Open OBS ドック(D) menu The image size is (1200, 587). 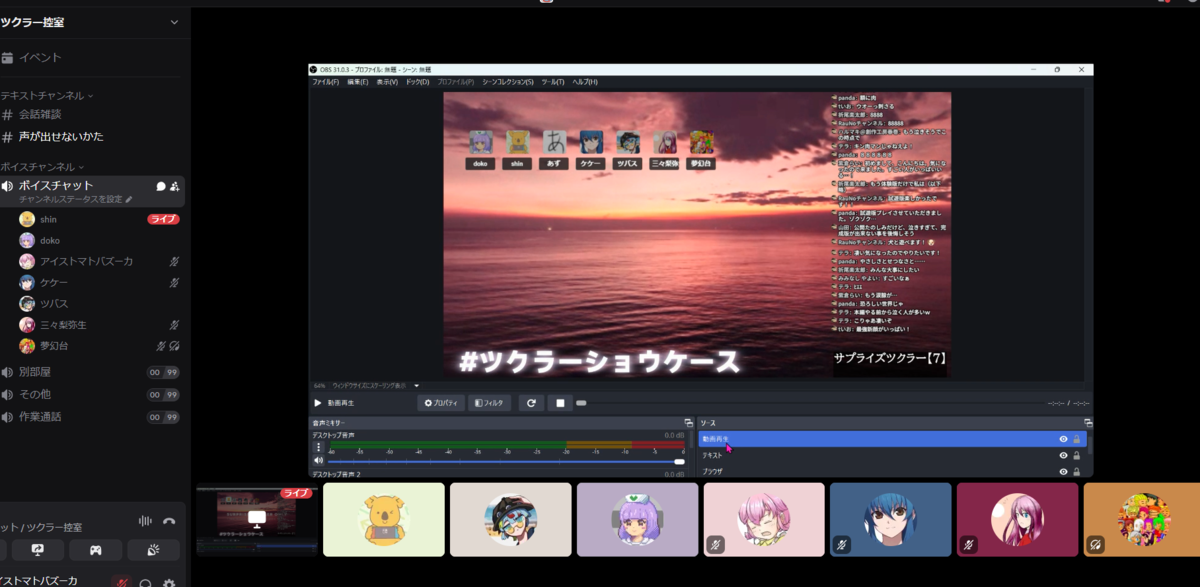point(417,82)
